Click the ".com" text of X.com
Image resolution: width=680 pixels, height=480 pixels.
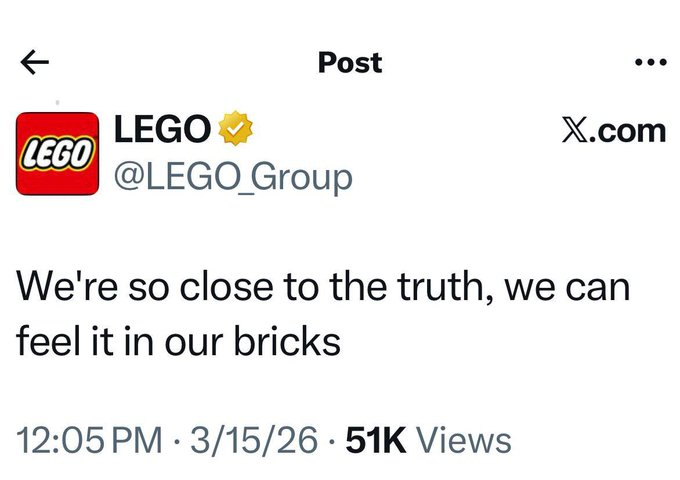coord(625,130)
